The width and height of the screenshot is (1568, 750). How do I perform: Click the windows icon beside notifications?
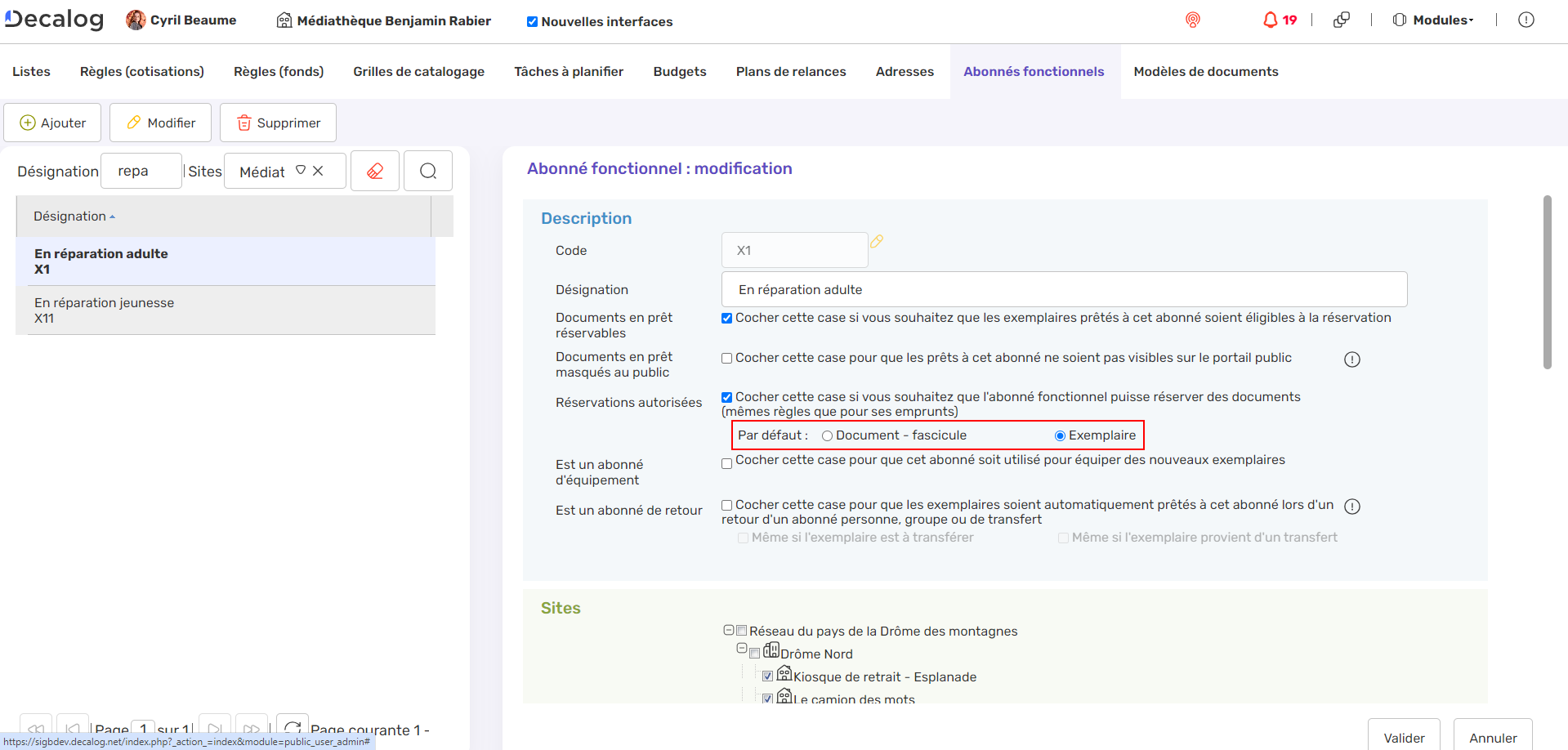(1341, 20)
